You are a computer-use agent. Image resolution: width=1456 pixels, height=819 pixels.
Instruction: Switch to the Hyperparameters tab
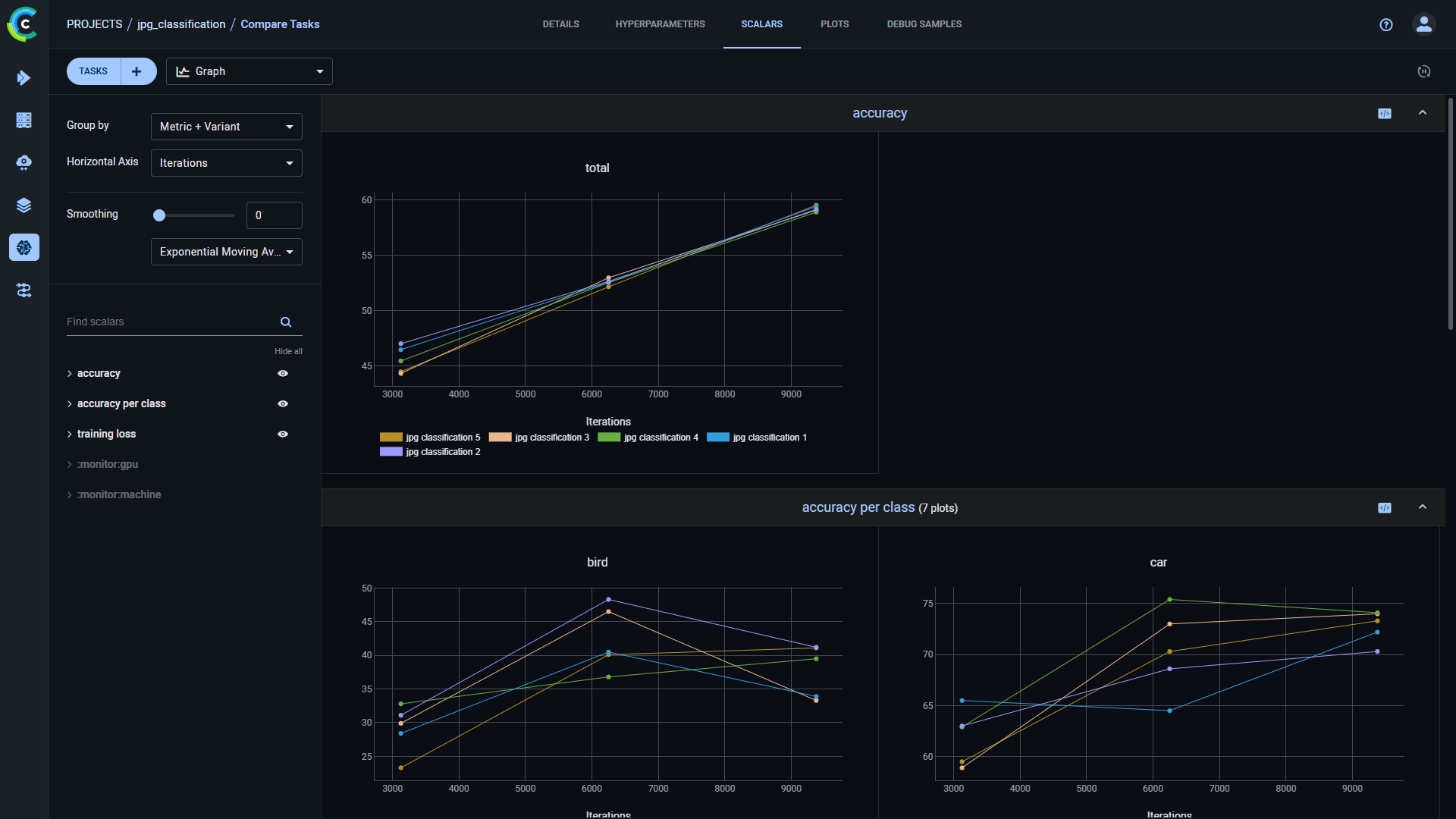pyautogui.click(x=660, y=24)
